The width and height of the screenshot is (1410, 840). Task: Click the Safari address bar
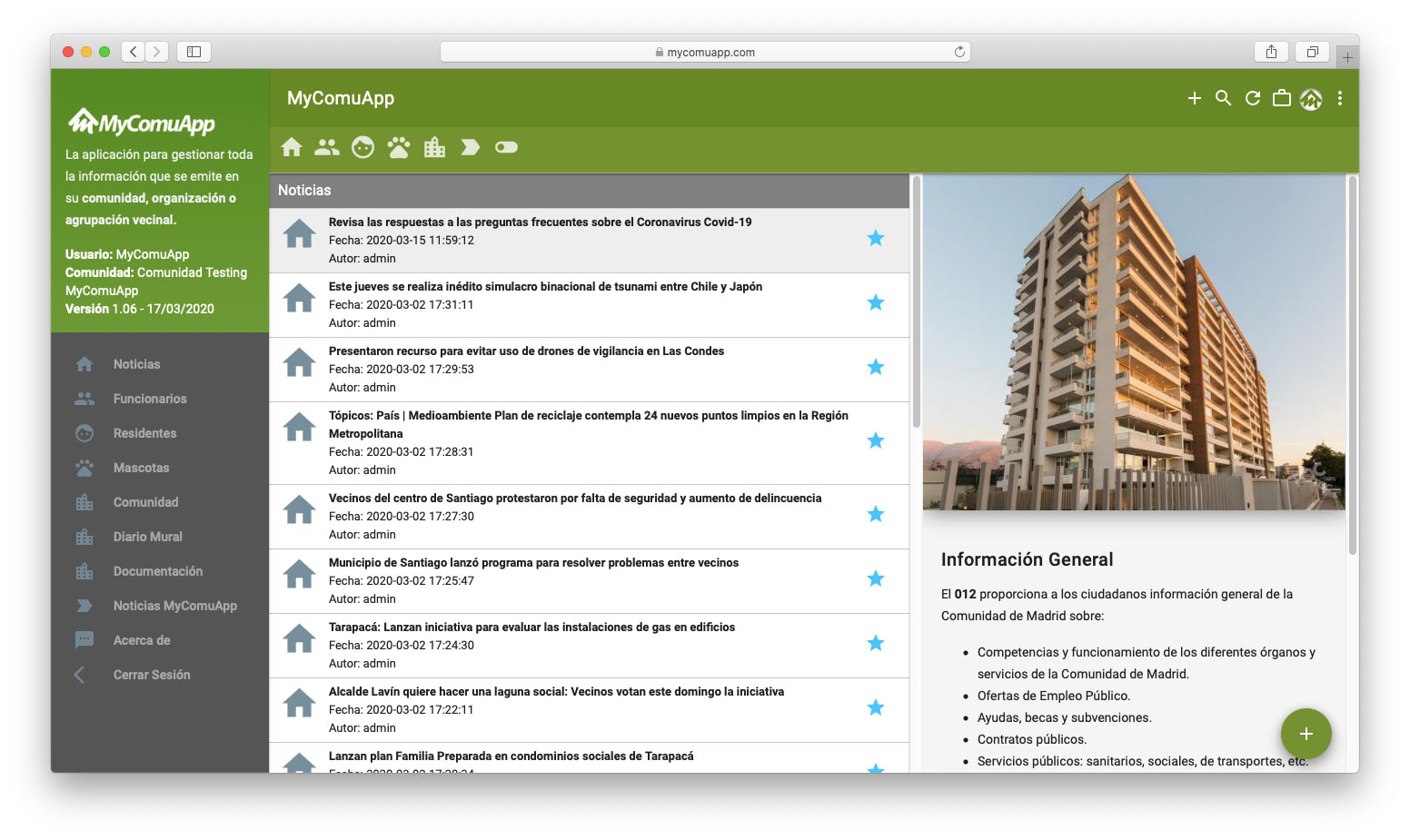click(705, 52)
